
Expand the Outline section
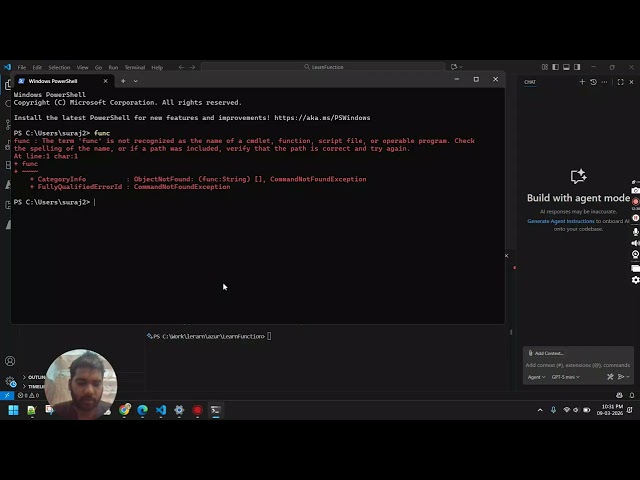pyautogui.click(x=33, y=377)
